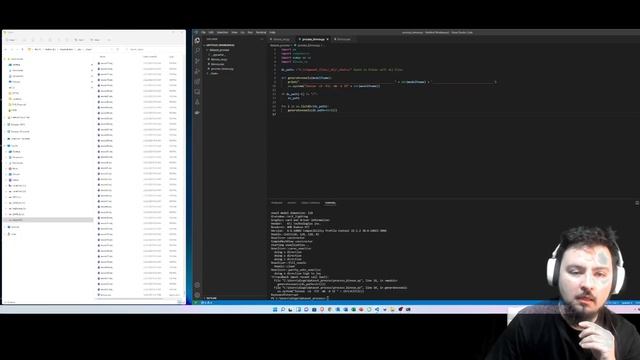
Task: Click the remote indicator in VS Code status bar
Action: pyautogui.click(x=196, y=302)
